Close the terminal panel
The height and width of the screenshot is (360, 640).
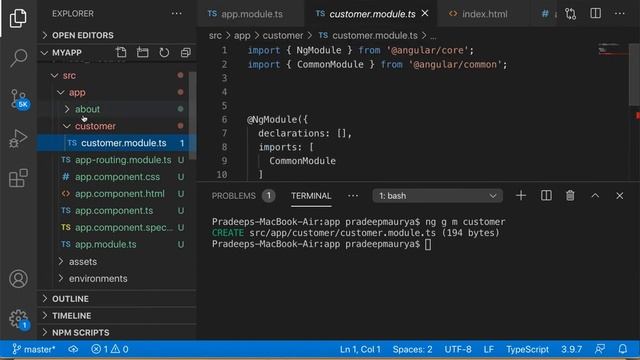pyautogui.click(x=620, y=196)
